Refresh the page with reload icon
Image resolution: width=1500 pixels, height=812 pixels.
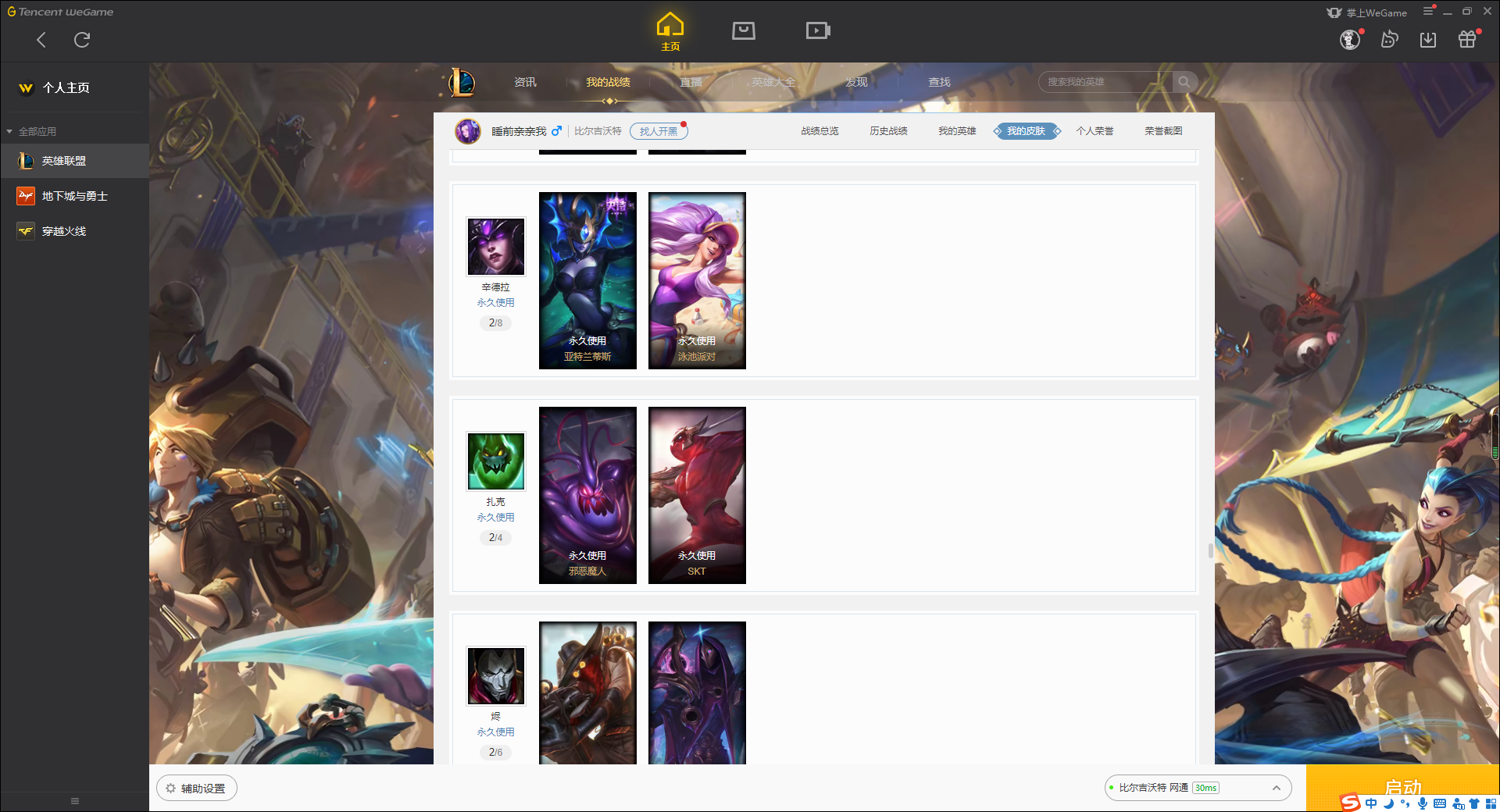[x=82, y=40]
